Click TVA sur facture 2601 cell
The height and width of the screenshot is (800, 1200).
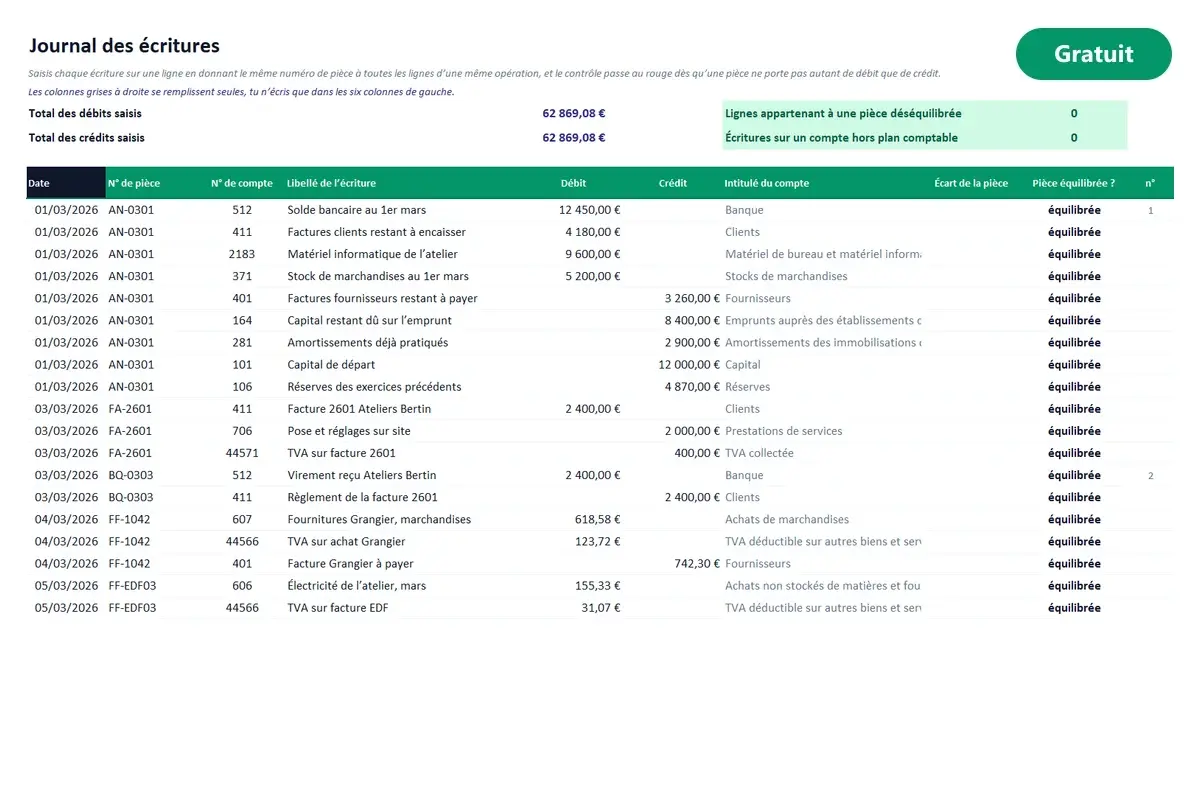tap(342, 452)
